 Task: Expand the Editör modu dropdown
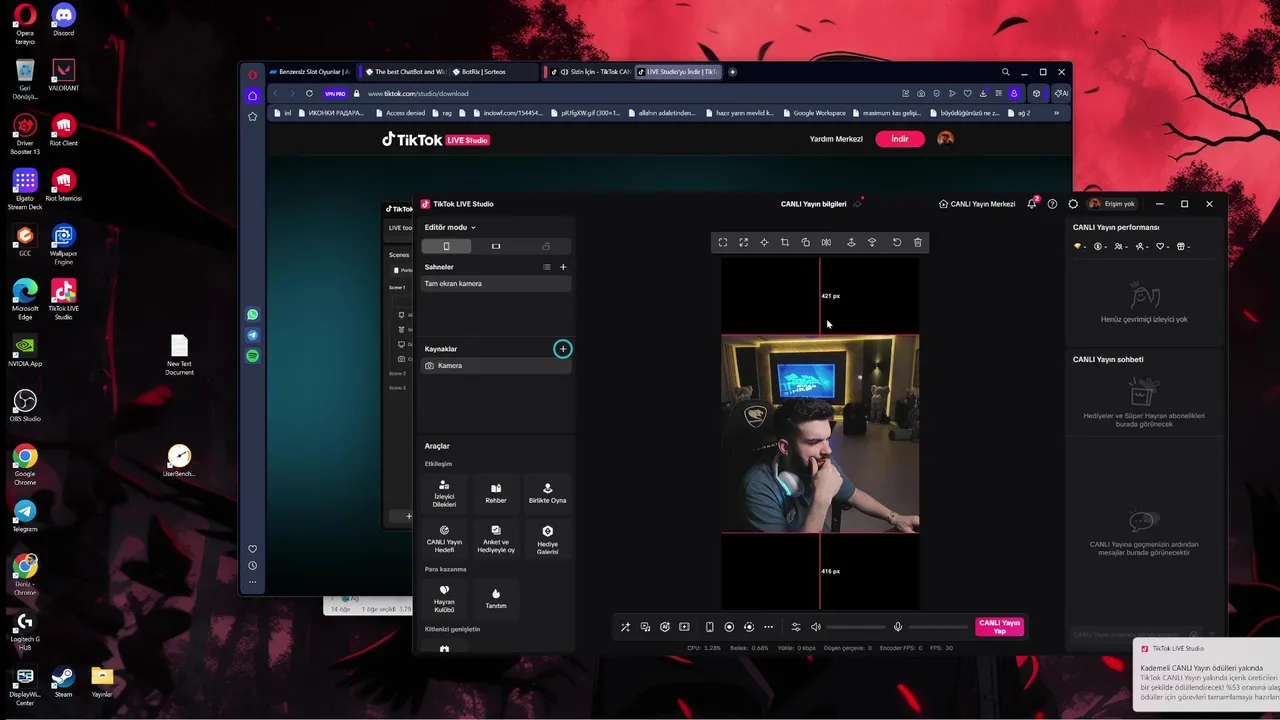coord(450,227)
